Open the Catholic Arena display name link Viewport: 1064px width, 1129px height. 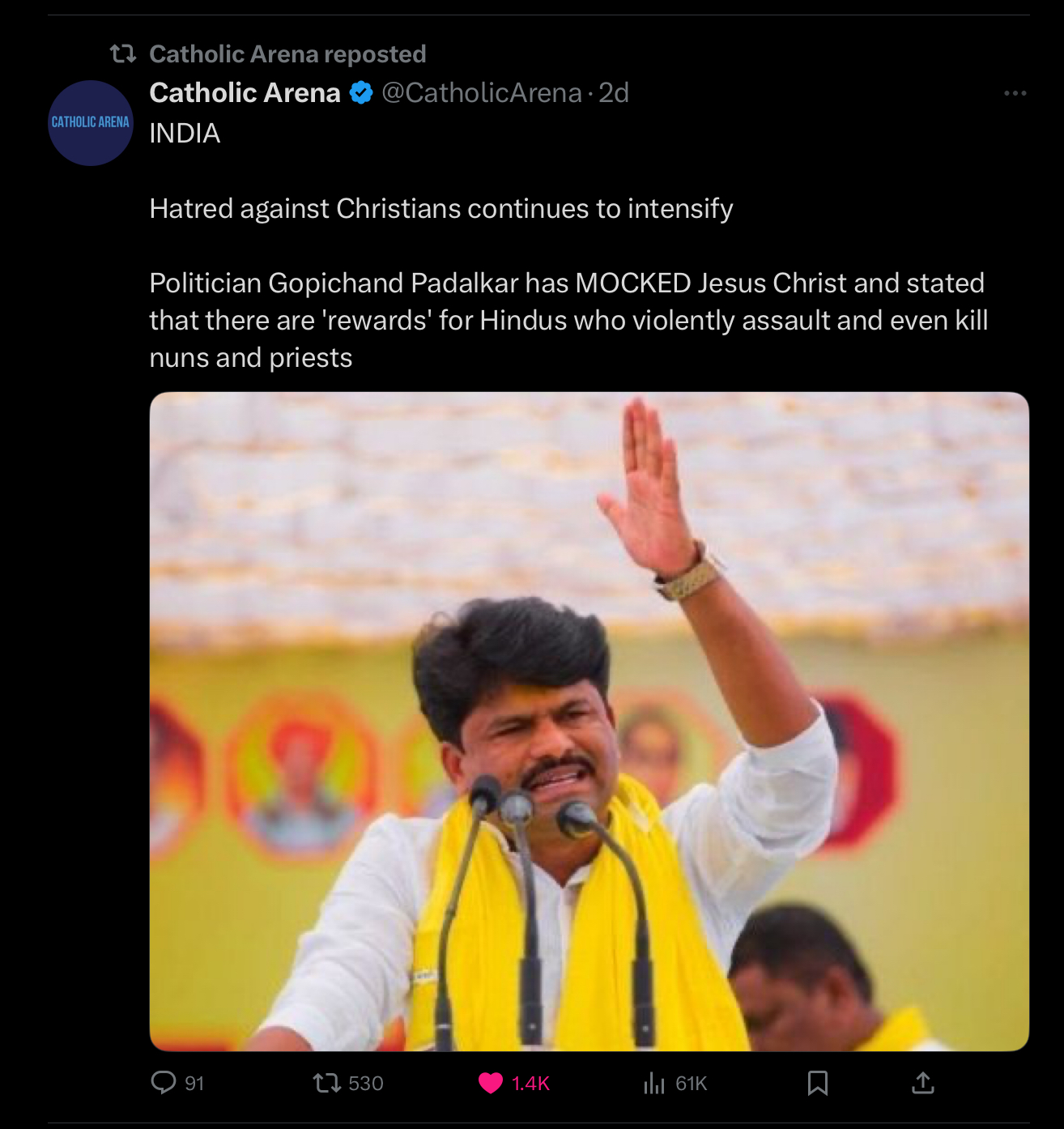point(245,93)
